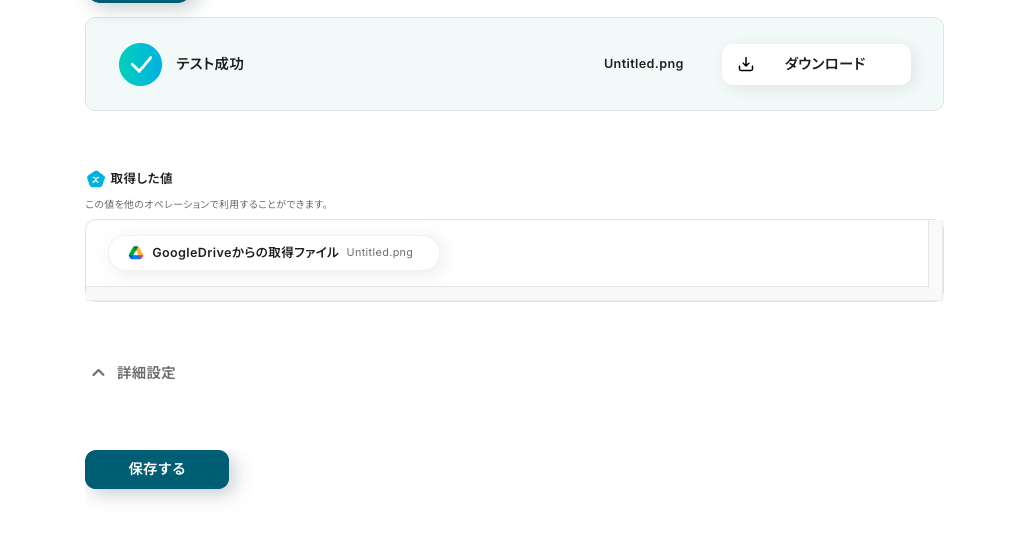Click the green test success checkmark icon
Image resolution: width=1036 pixels, height=540 pixels.
tap(140, 64)
